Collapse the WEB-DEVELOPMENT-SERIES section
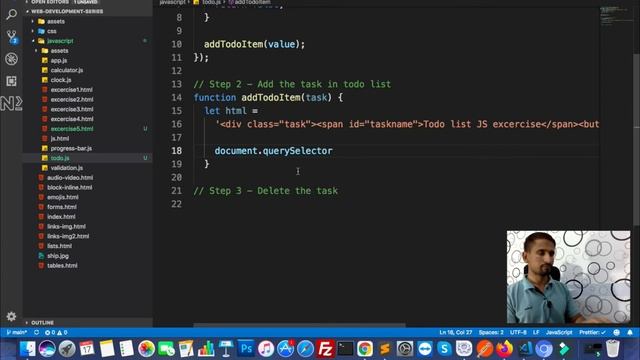 [x=67, y=11]
